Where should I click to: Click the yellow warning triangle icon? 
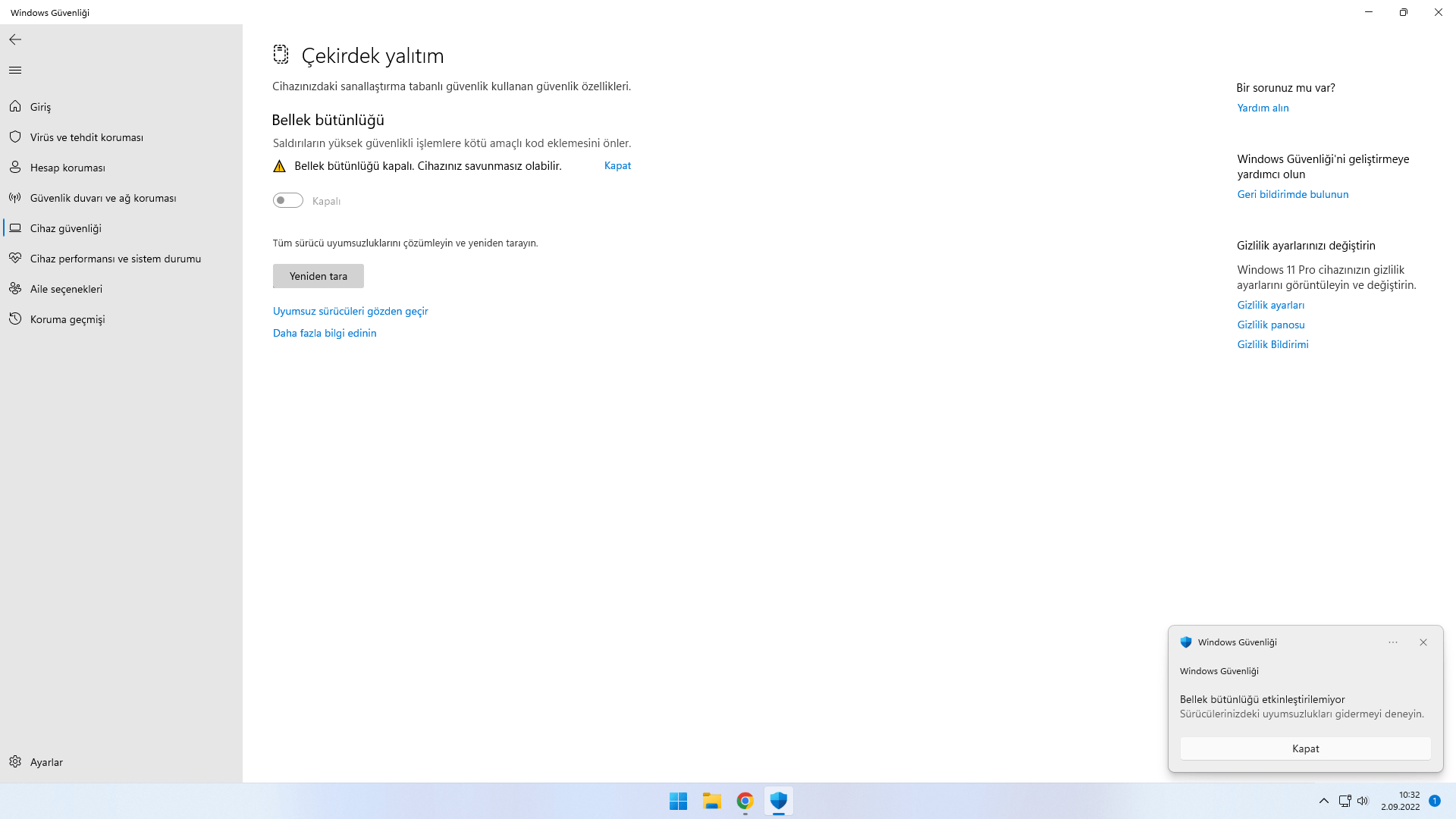point(279,166)
